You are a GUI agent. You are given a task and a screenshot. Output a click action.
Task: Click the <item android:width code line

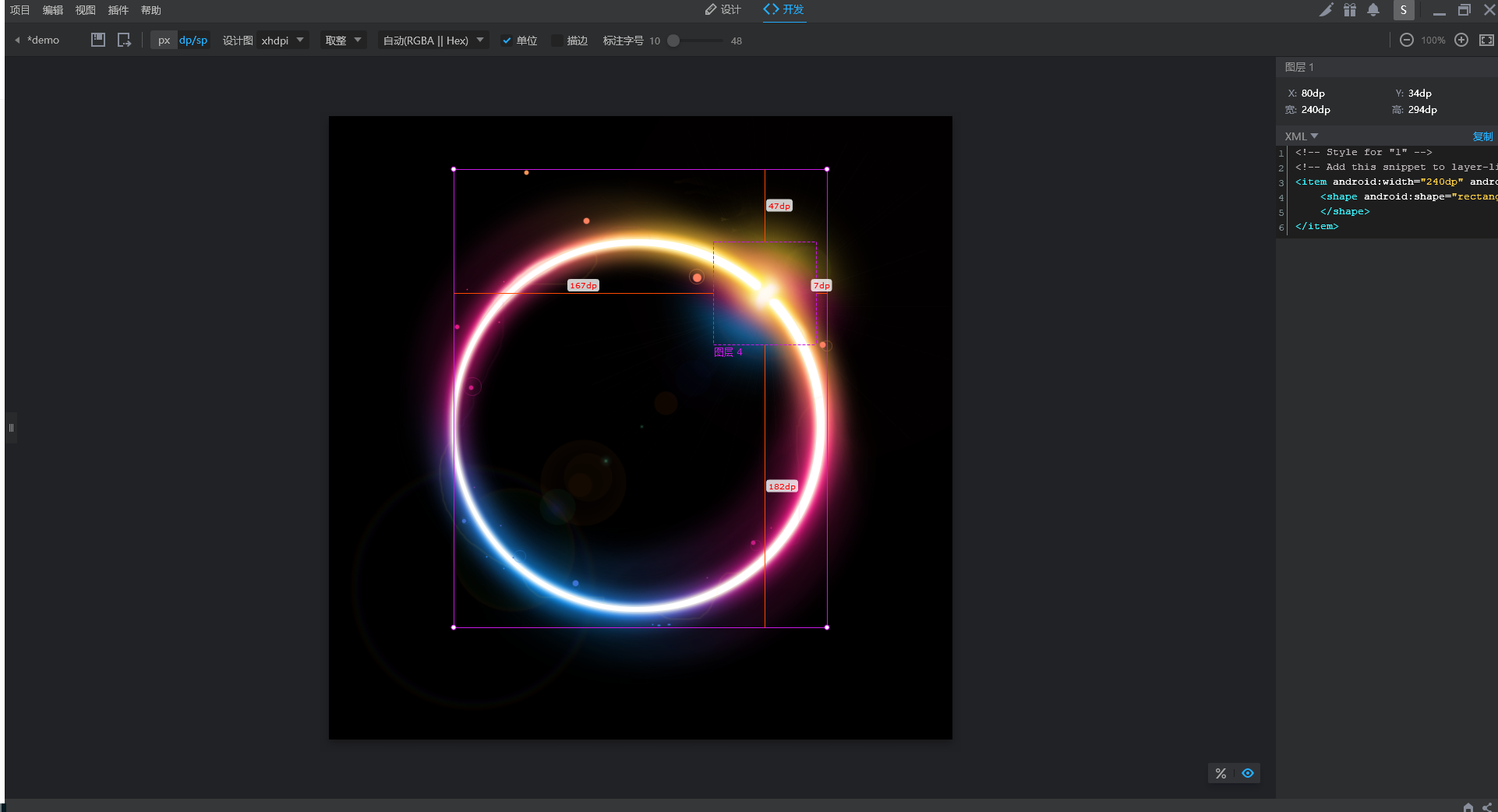pyautogui.click(x=1395, y=182)
